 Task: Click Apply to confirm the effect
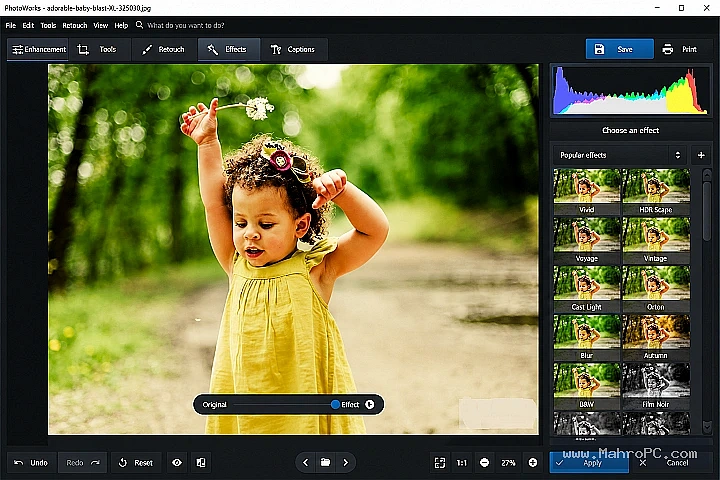589,463
